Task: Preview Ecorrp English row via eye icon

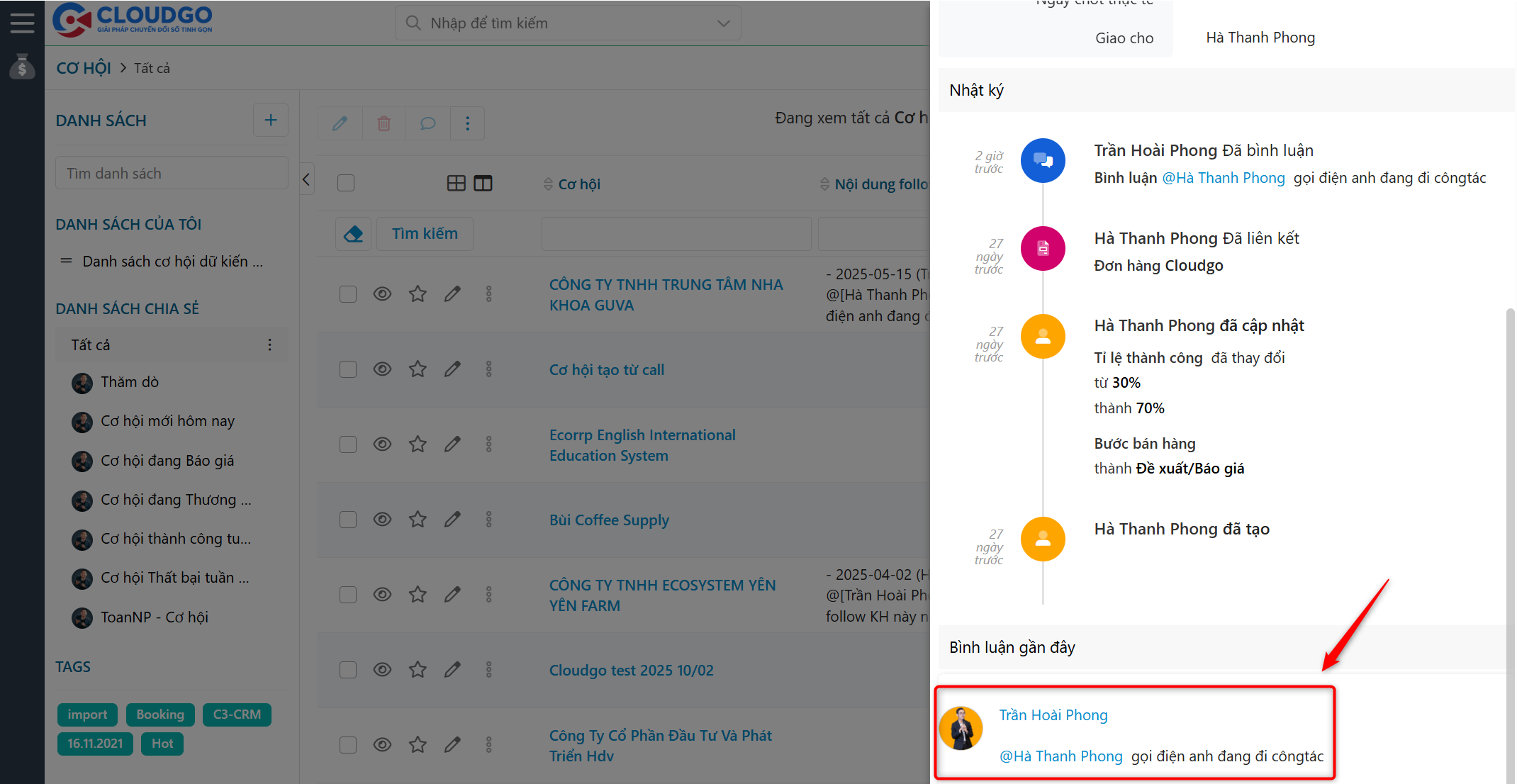Action: tap(382, 444)
